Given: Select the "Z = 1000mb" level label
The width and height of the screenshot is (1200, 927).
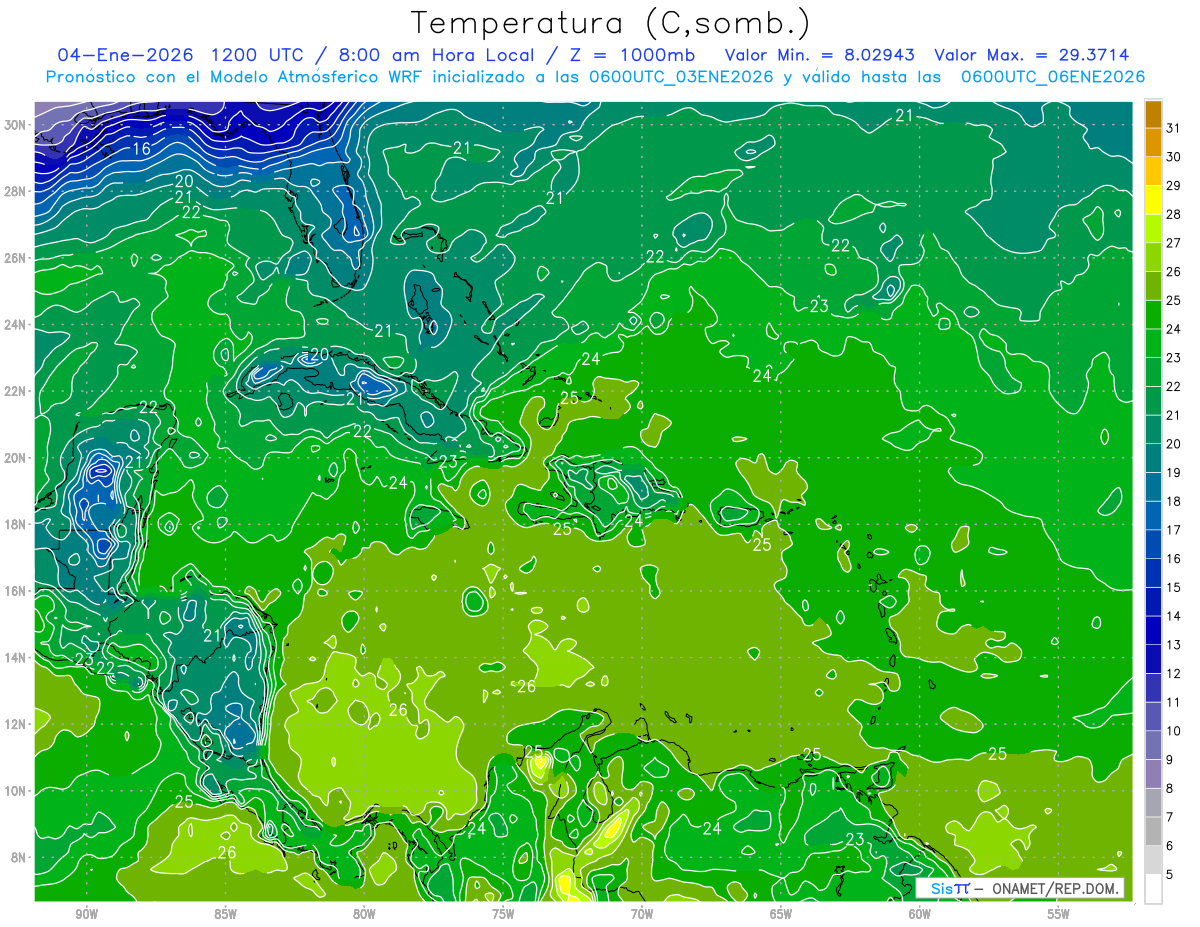Looking at the screenshot, I should tap(632, 55).
